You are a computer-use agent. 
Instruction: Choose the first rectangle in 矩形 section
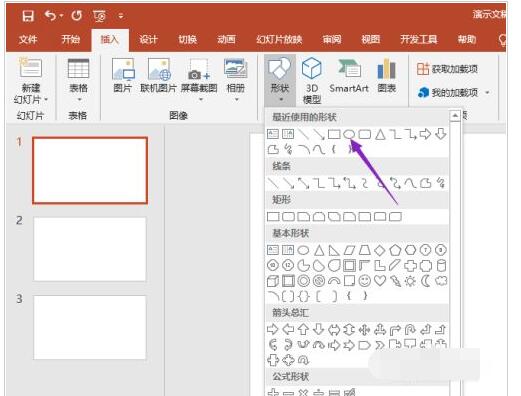(273, 217)
